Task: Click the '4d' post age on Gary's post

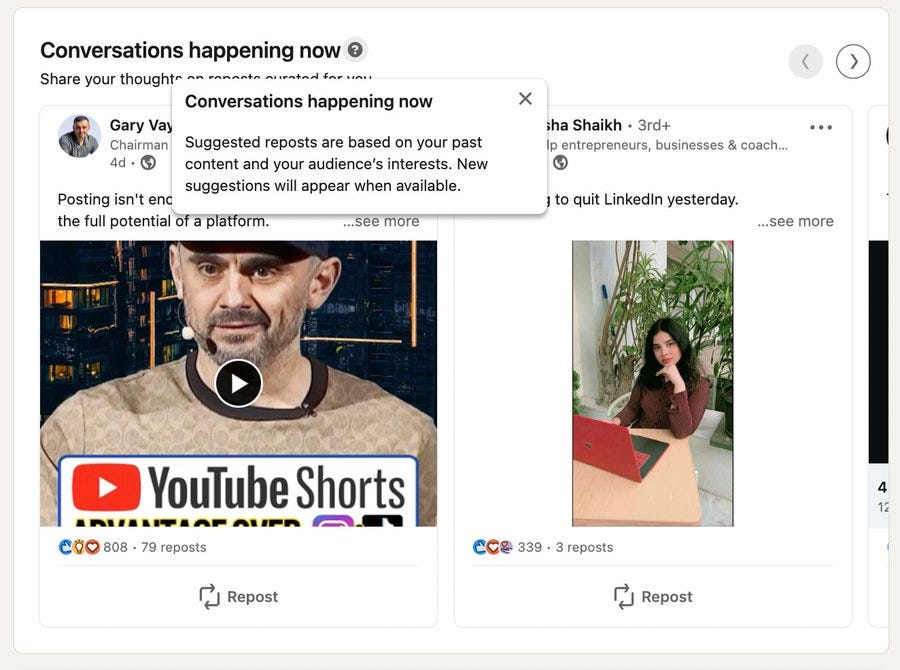Action: 118,163
